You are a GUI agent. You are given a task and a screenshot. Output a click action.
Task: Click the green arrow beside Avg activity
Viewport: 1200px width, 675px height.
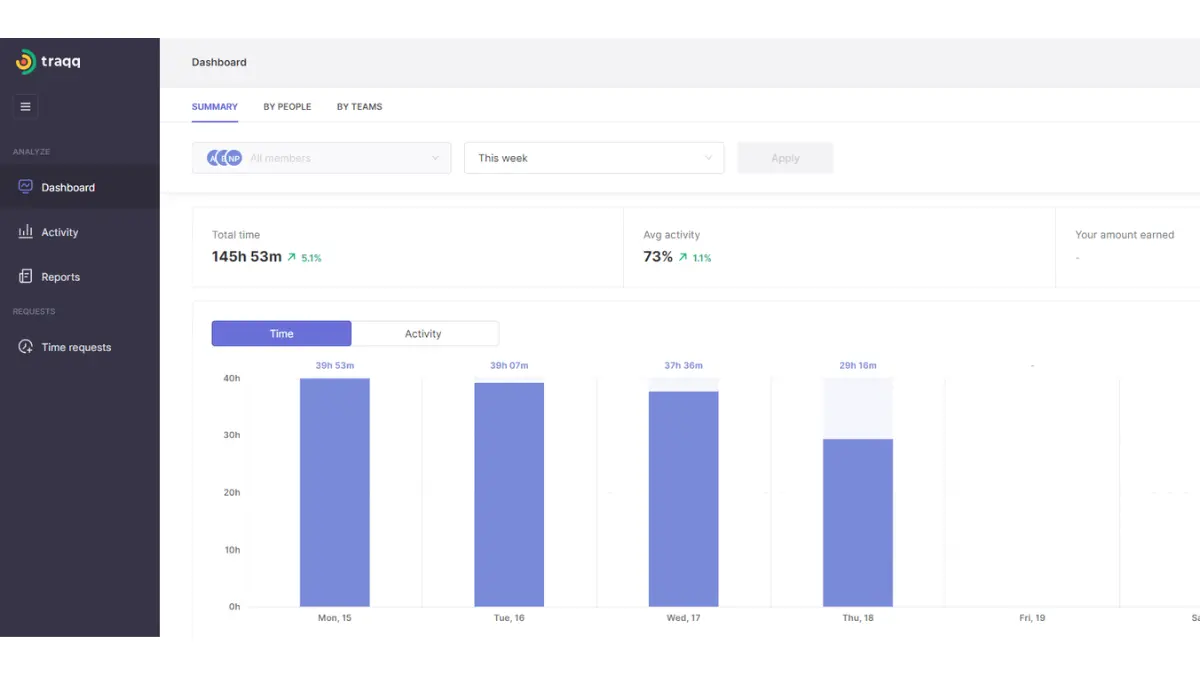(x=683, y=257)
